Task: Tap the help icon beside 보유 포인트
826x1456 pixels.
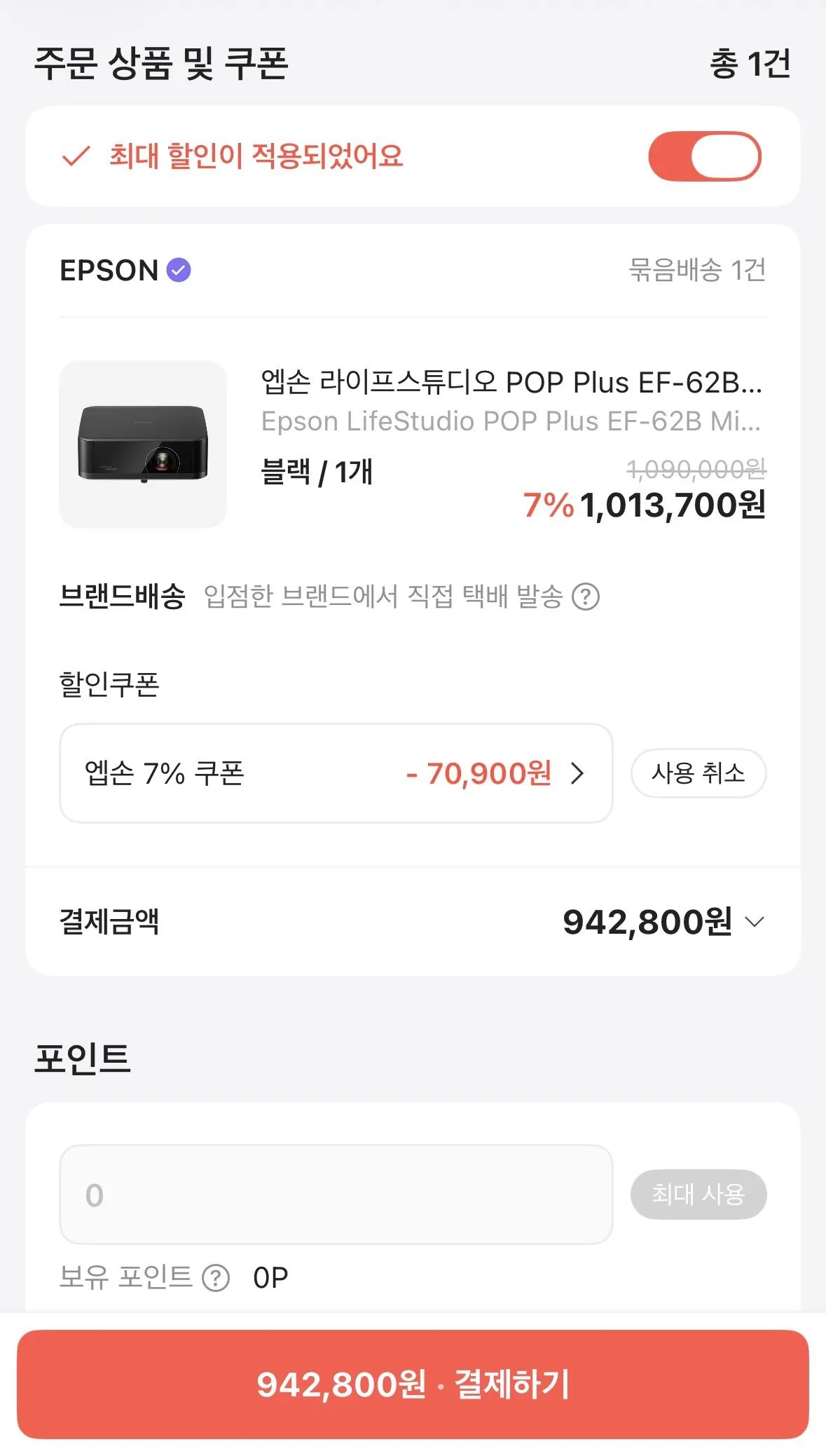Action: click(216, 1278)
